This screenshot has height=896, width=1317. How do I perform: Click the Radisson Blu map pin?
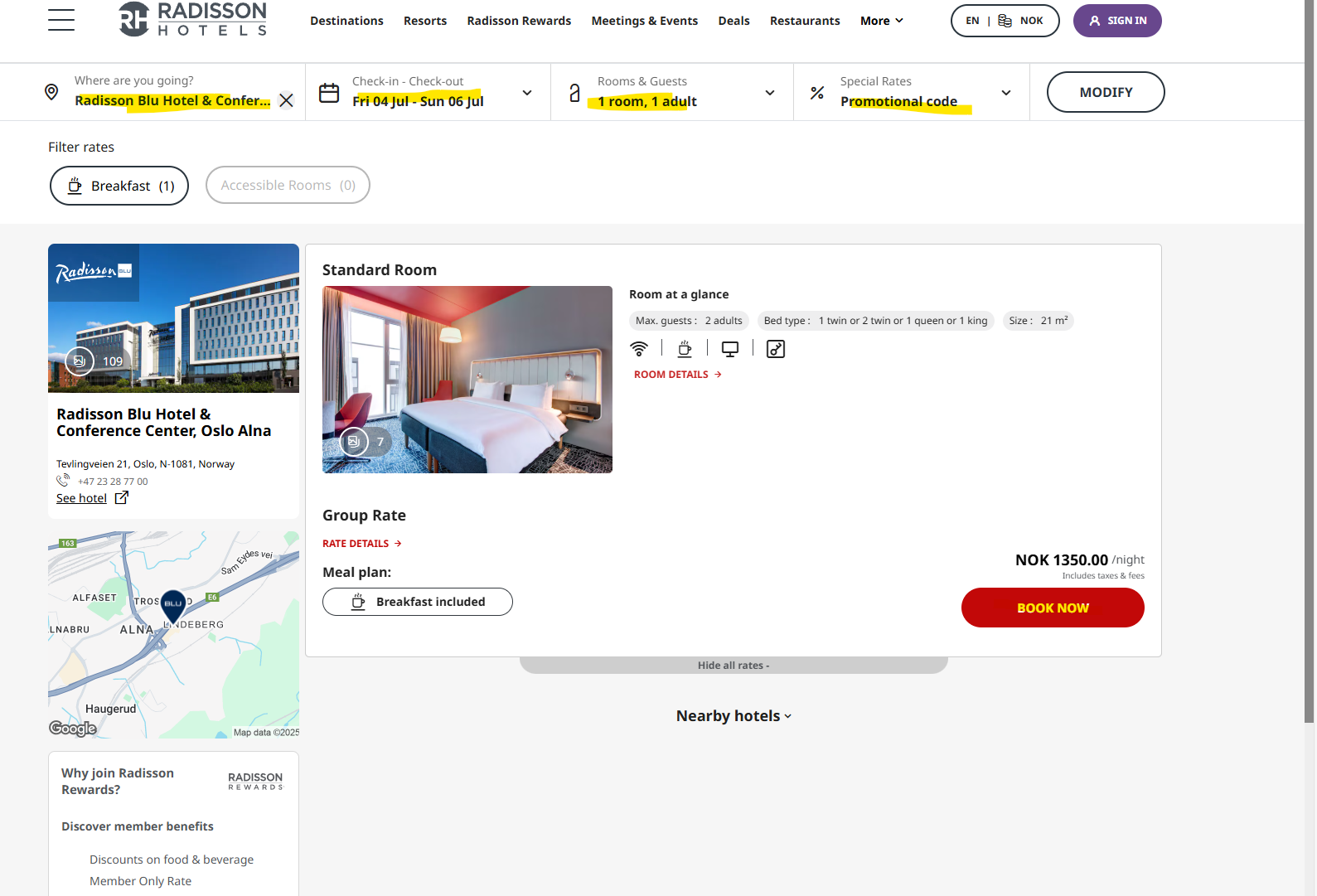pyautogui.click(x=173, y=607)
